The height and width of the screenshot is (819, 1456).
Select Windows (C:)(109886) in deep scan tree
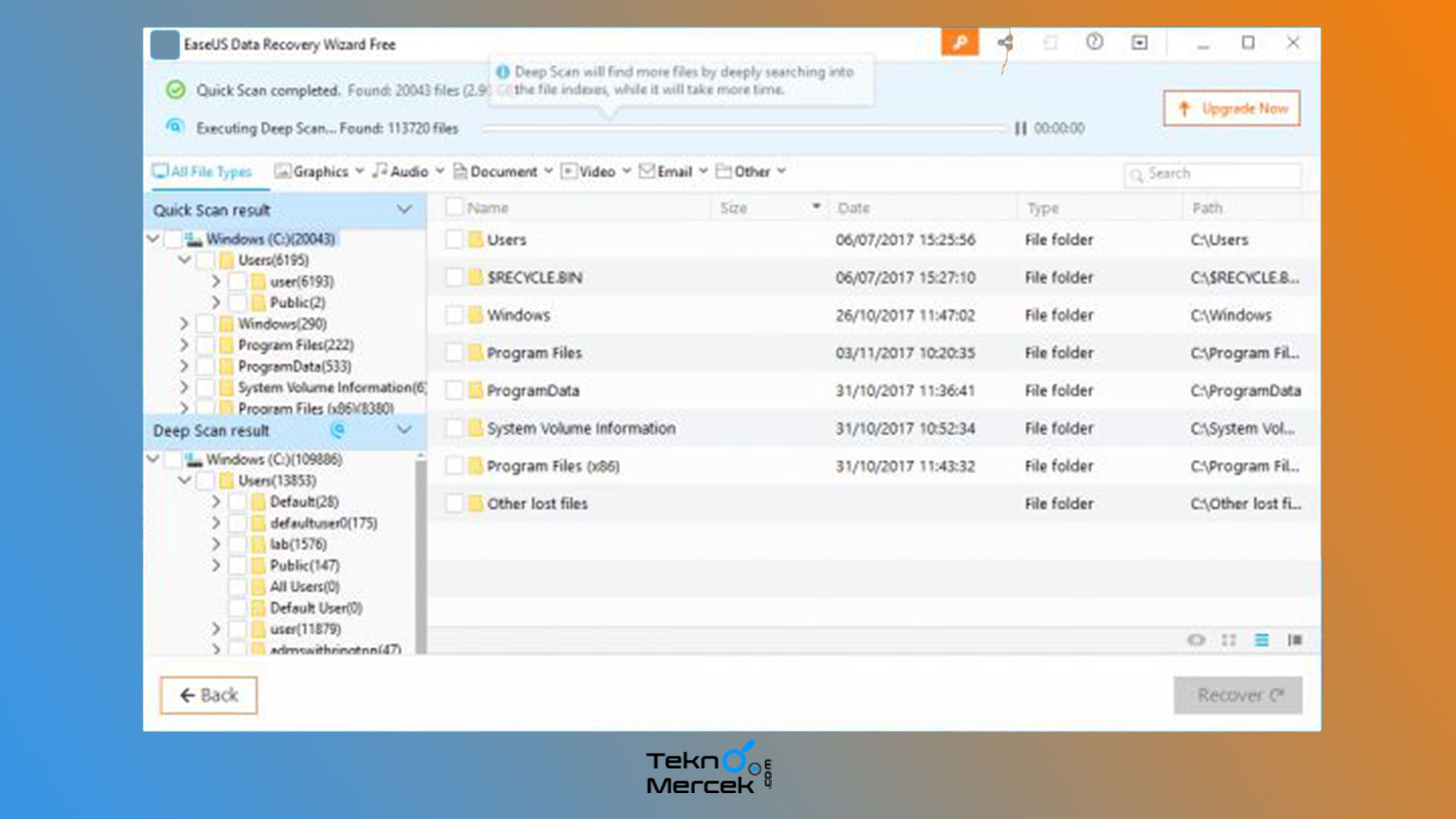(274, 460)
